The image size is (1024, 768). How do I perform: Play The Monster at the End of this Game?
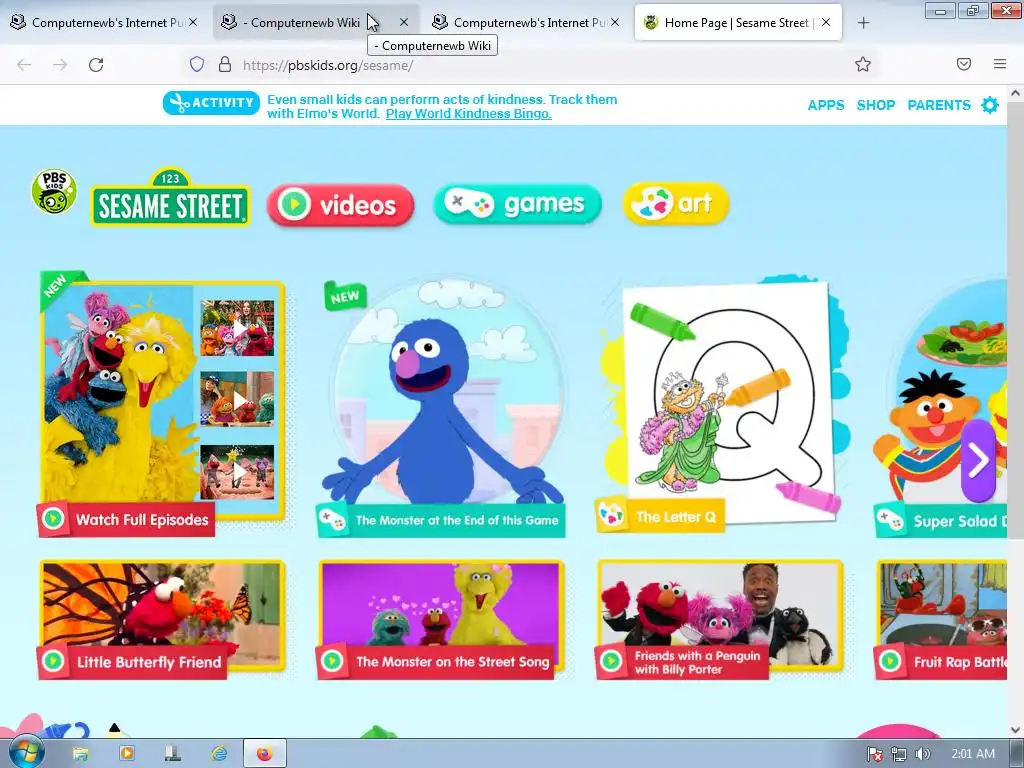[x=443, y=408]
